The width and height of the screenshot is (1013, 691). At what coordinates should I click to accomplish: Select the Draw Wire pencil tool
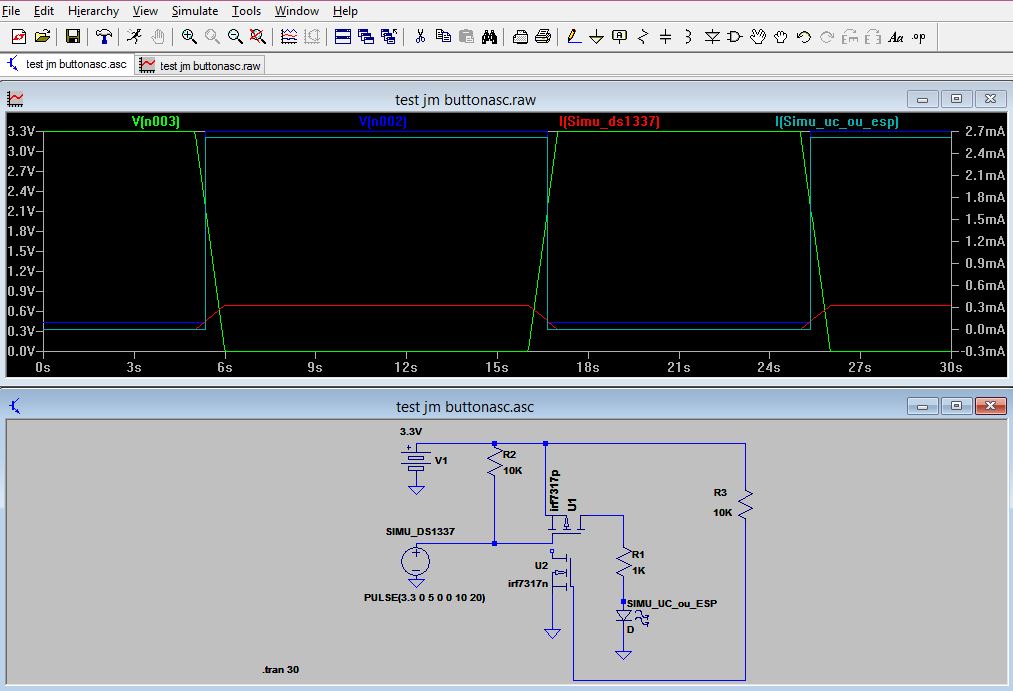(x=573, y=37)
